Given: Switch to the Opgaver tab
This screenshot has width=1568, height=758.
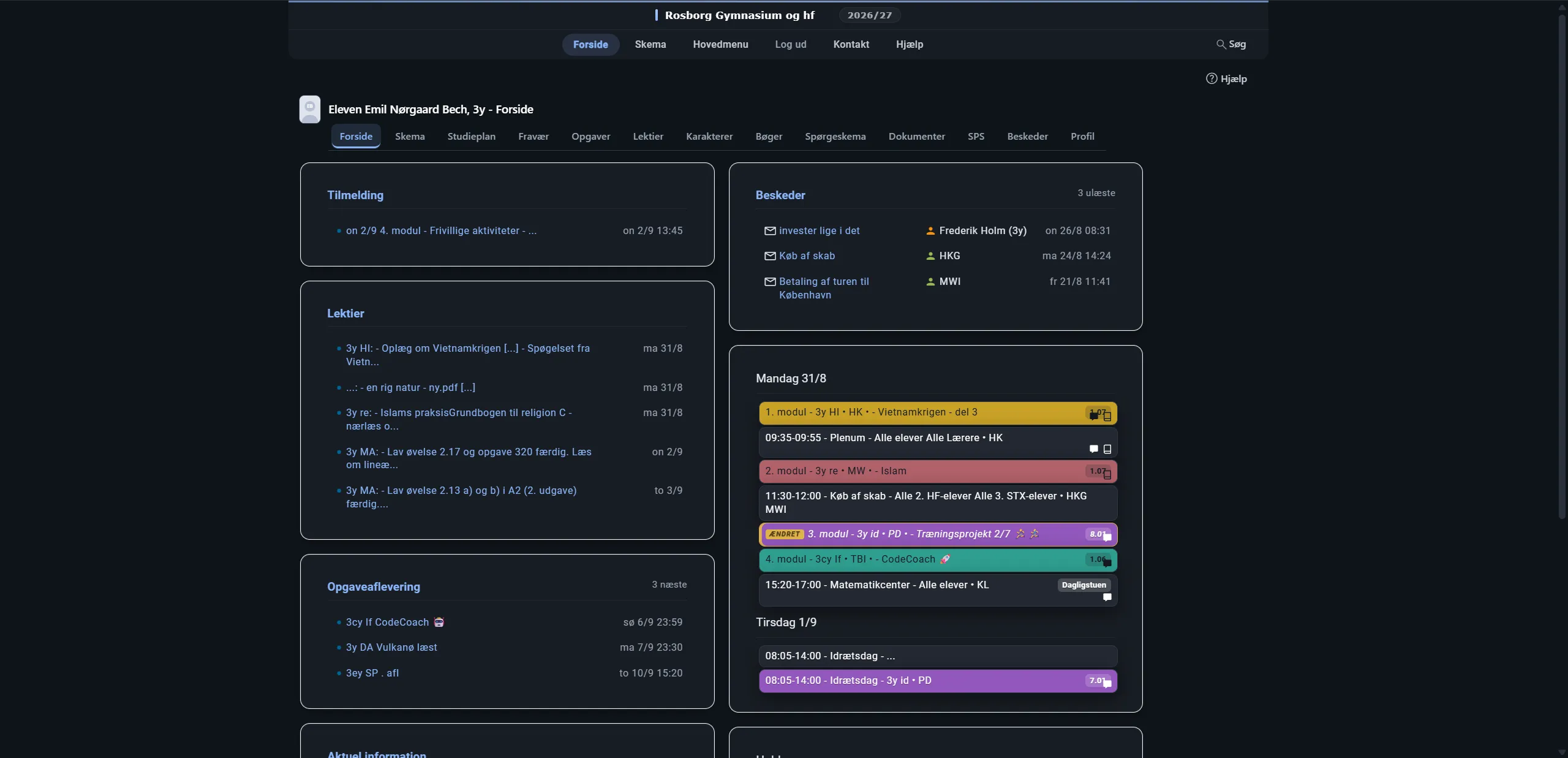Looking at the screenshot, I should point(590,136).
